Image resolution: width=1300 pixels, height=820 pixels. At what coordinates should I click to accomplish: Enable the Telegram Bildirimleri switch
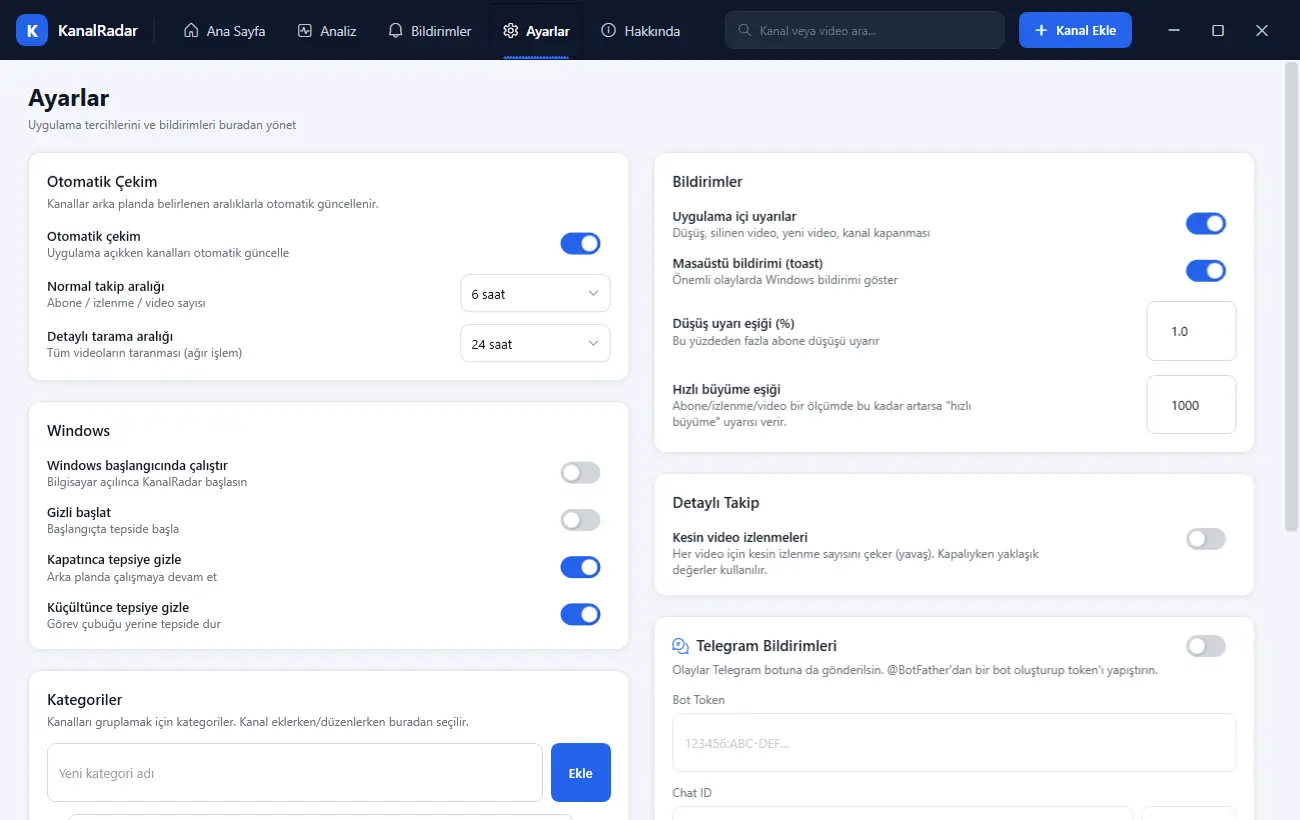coord(1206,646)
